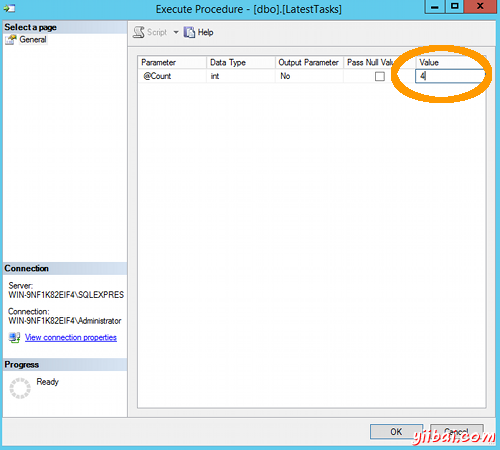
Task: Click the connection properties icon
Action: [14, 338]
